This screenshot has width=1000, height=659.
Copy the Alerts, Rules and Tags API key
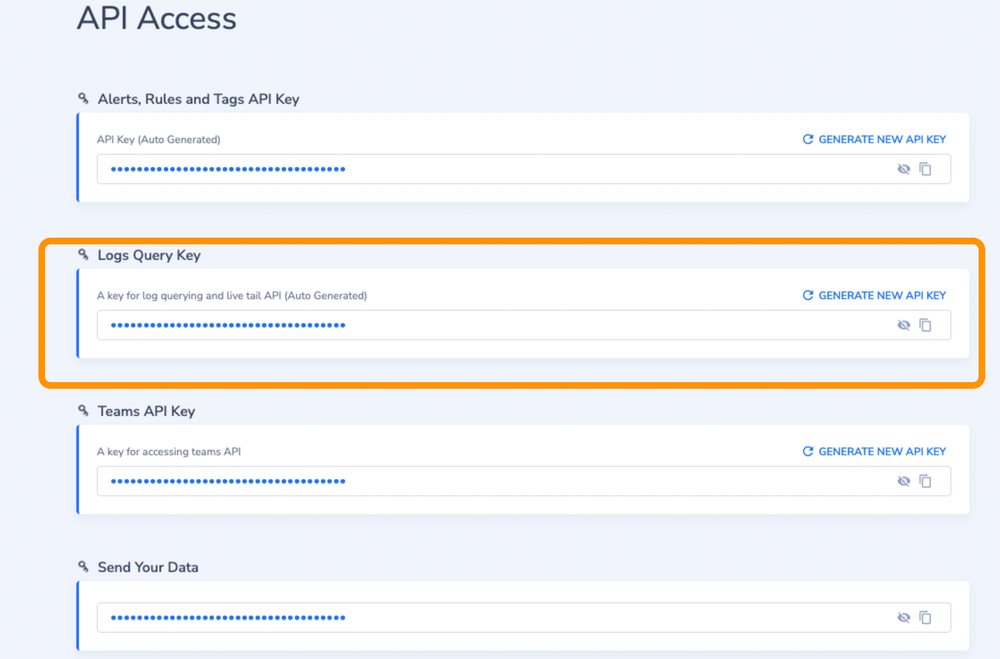925,169
